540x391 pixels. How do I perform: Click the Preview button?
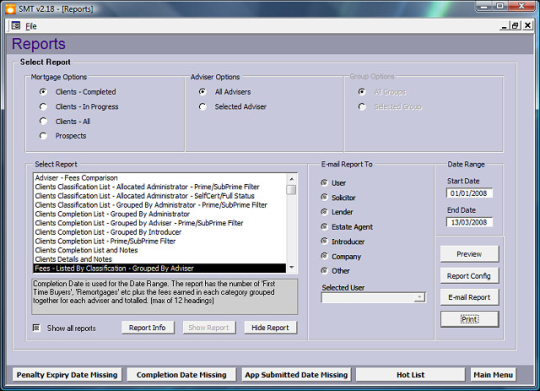click(x=469, y=254)
